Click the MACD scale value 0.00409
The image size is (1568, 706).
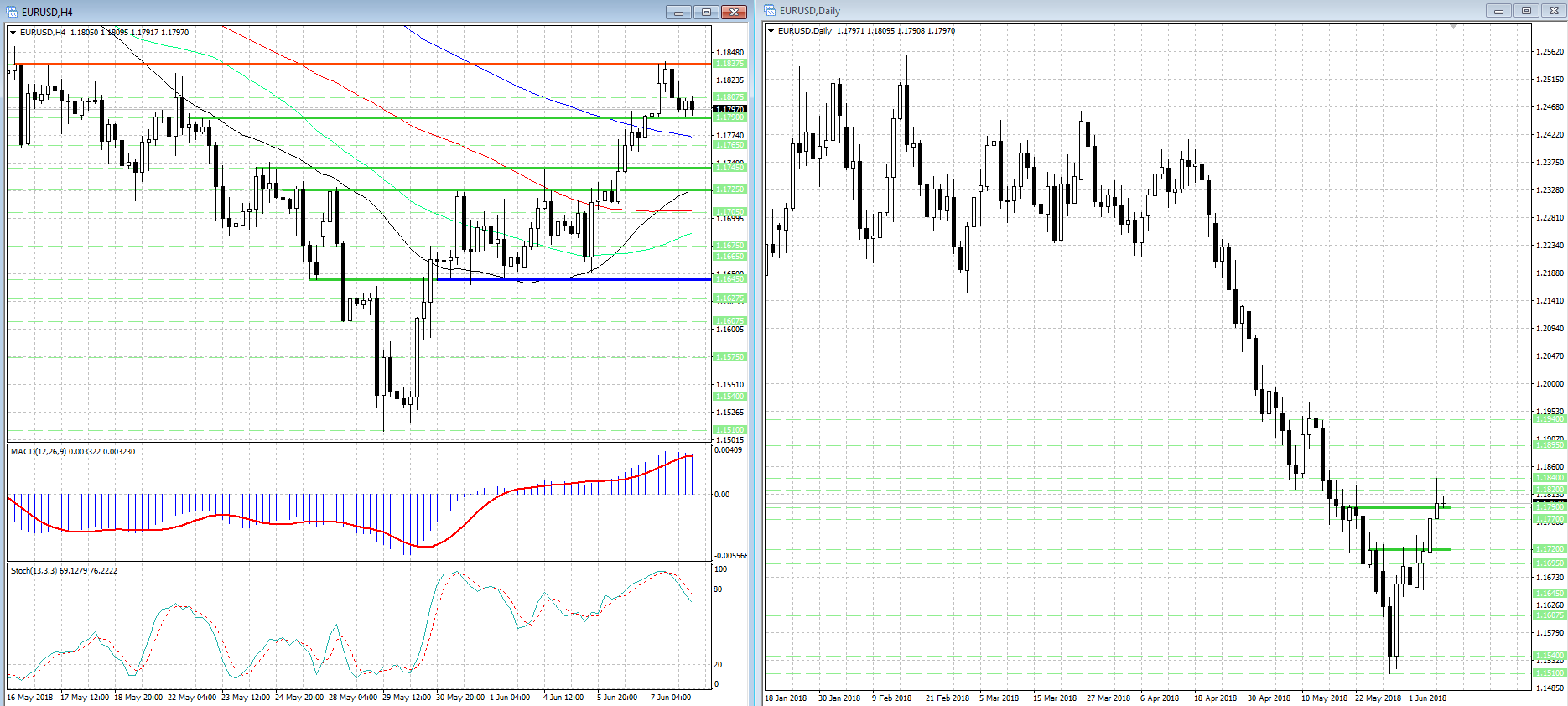coord(728,450)
